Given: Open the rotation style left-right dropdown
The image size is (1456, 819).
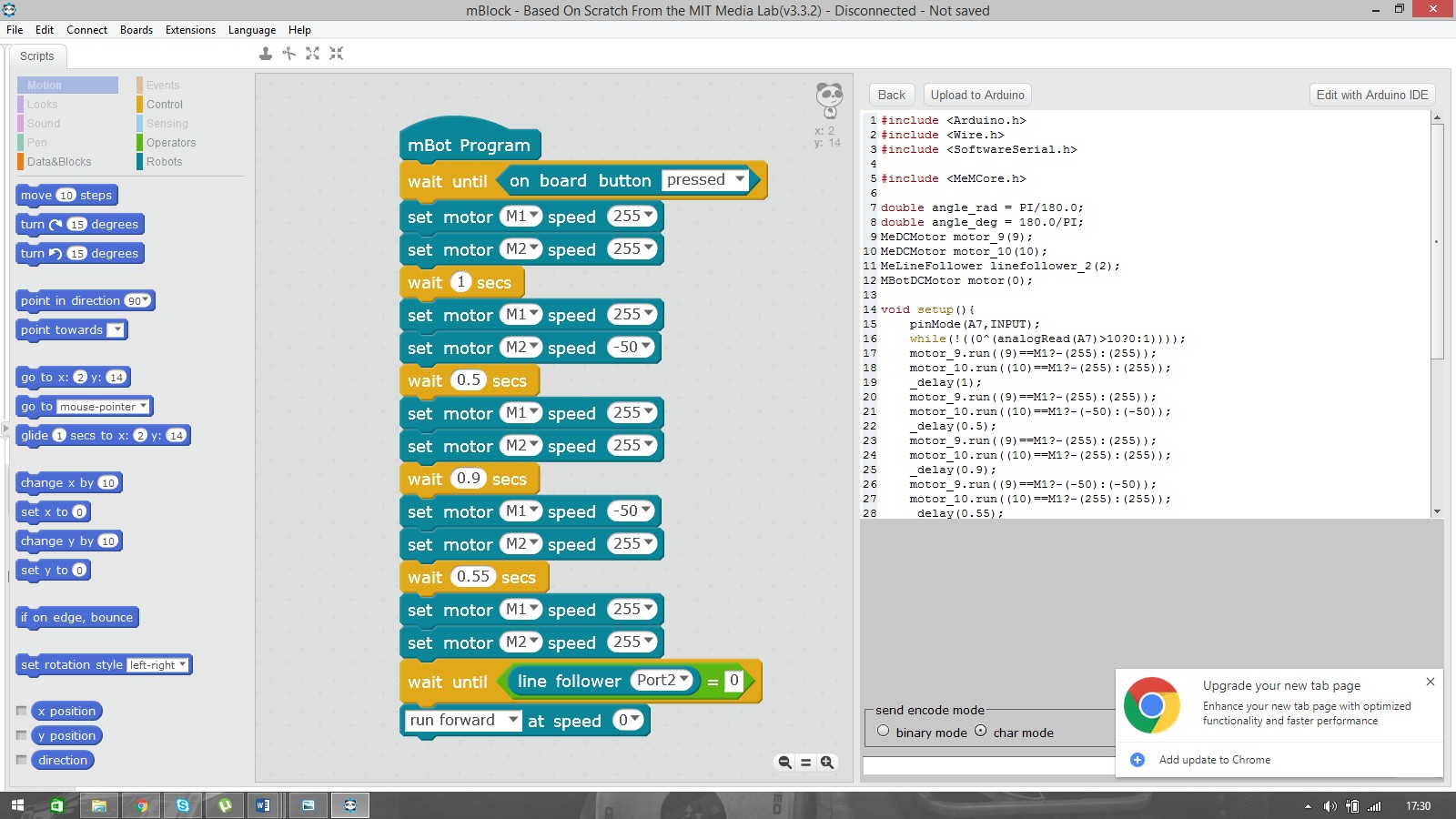Looking at the screenshot, I should pyautogui.click(x=157, y=664).
